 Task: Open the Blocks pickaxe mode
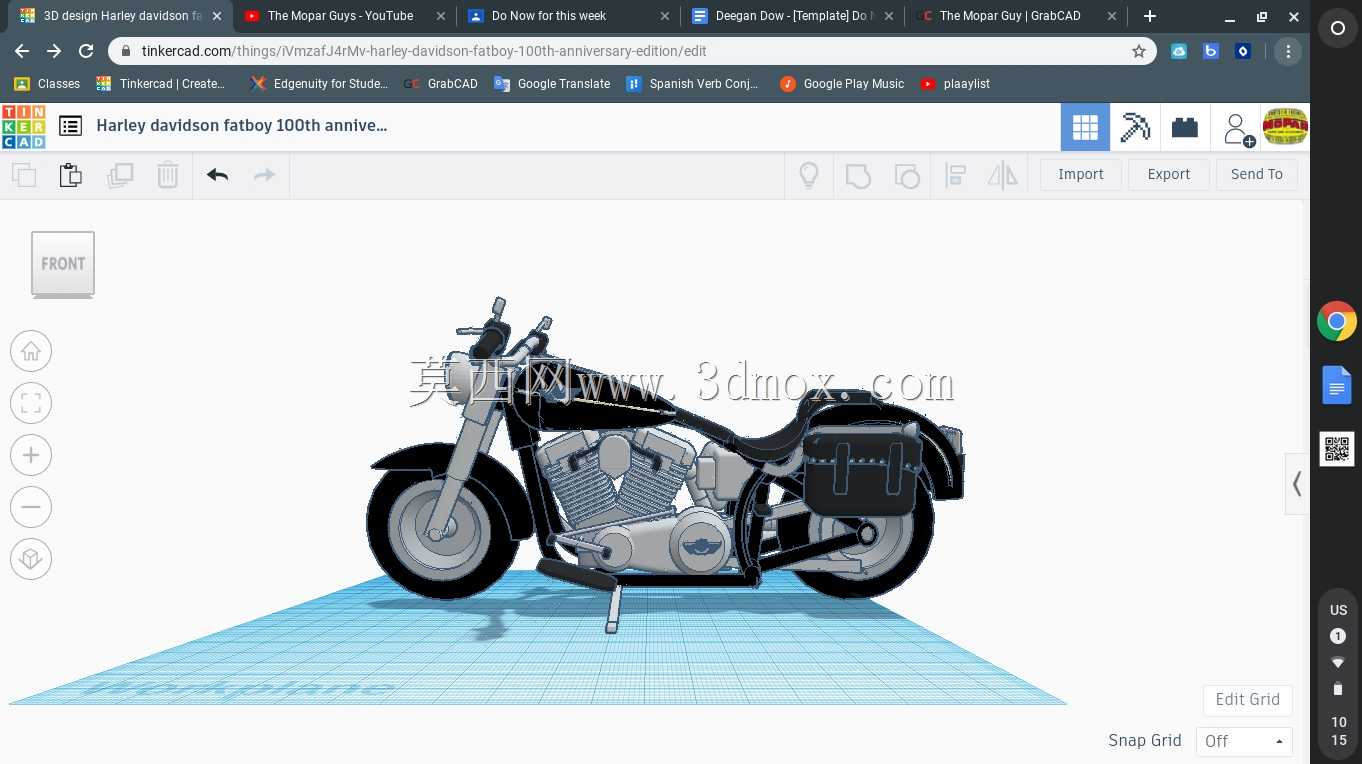pyautogui.click(x=1135, y=127)
